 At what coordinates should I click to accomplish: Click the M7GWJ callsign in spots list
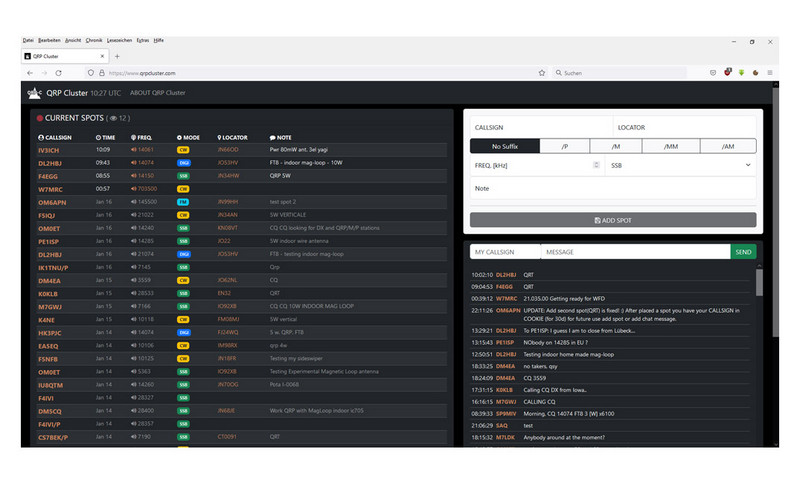pos(50,307)
